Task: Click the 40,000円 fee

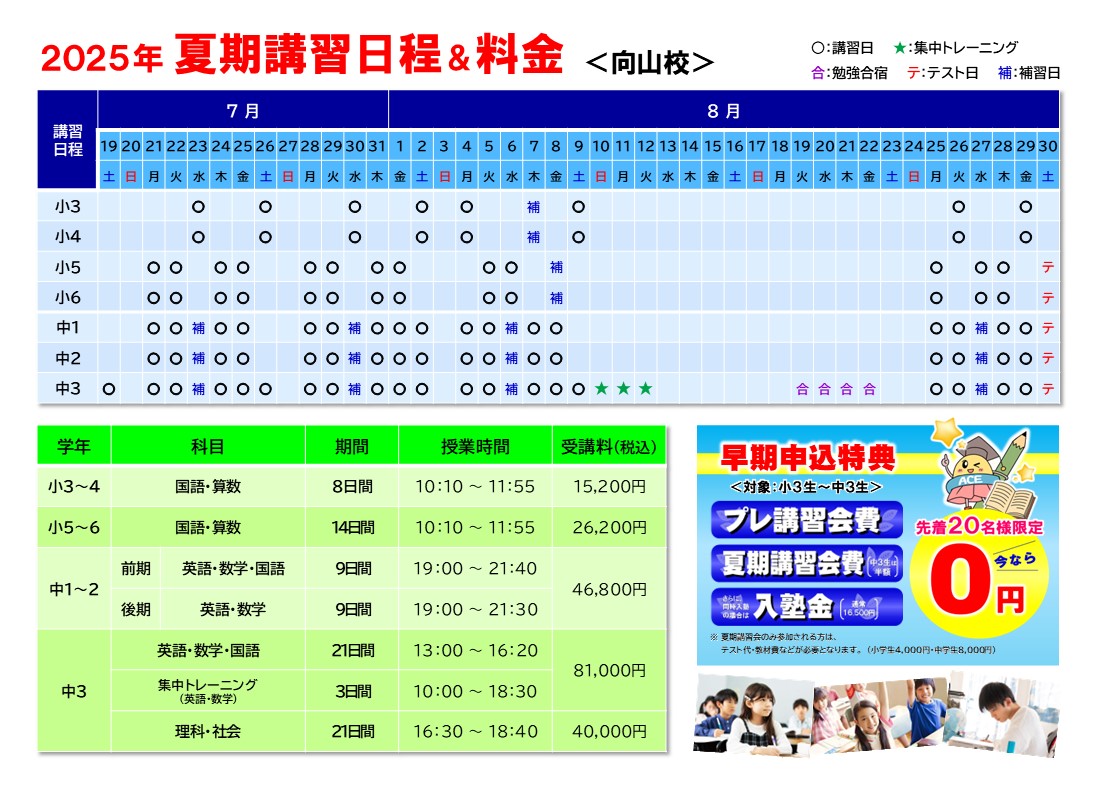Action: coord(609,731)
